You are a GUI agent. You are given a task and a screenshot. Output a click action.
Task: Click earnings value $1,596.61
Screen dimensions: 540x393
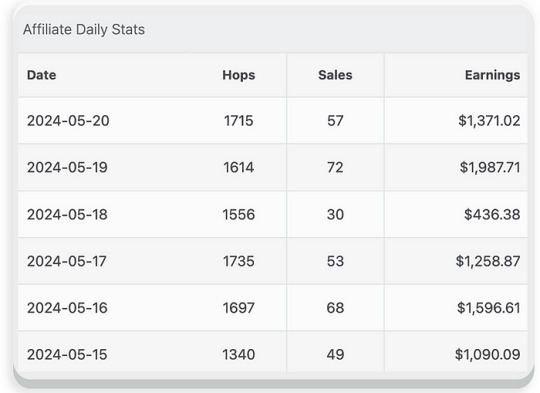pyautogui.click(x=489, y=308)
